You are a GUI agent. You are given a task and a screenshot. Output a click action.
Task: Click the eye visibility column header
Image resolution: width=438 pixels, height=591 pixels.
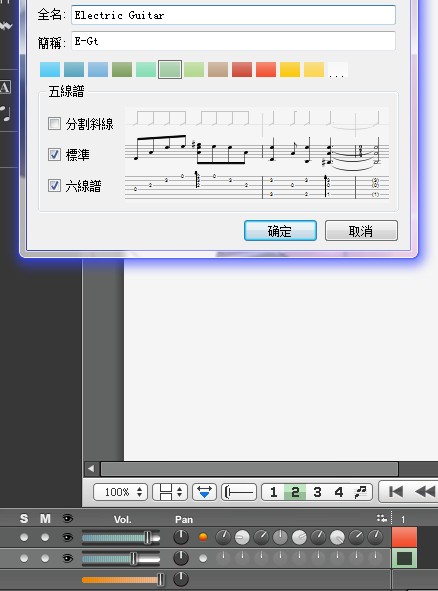click(67, 519)
